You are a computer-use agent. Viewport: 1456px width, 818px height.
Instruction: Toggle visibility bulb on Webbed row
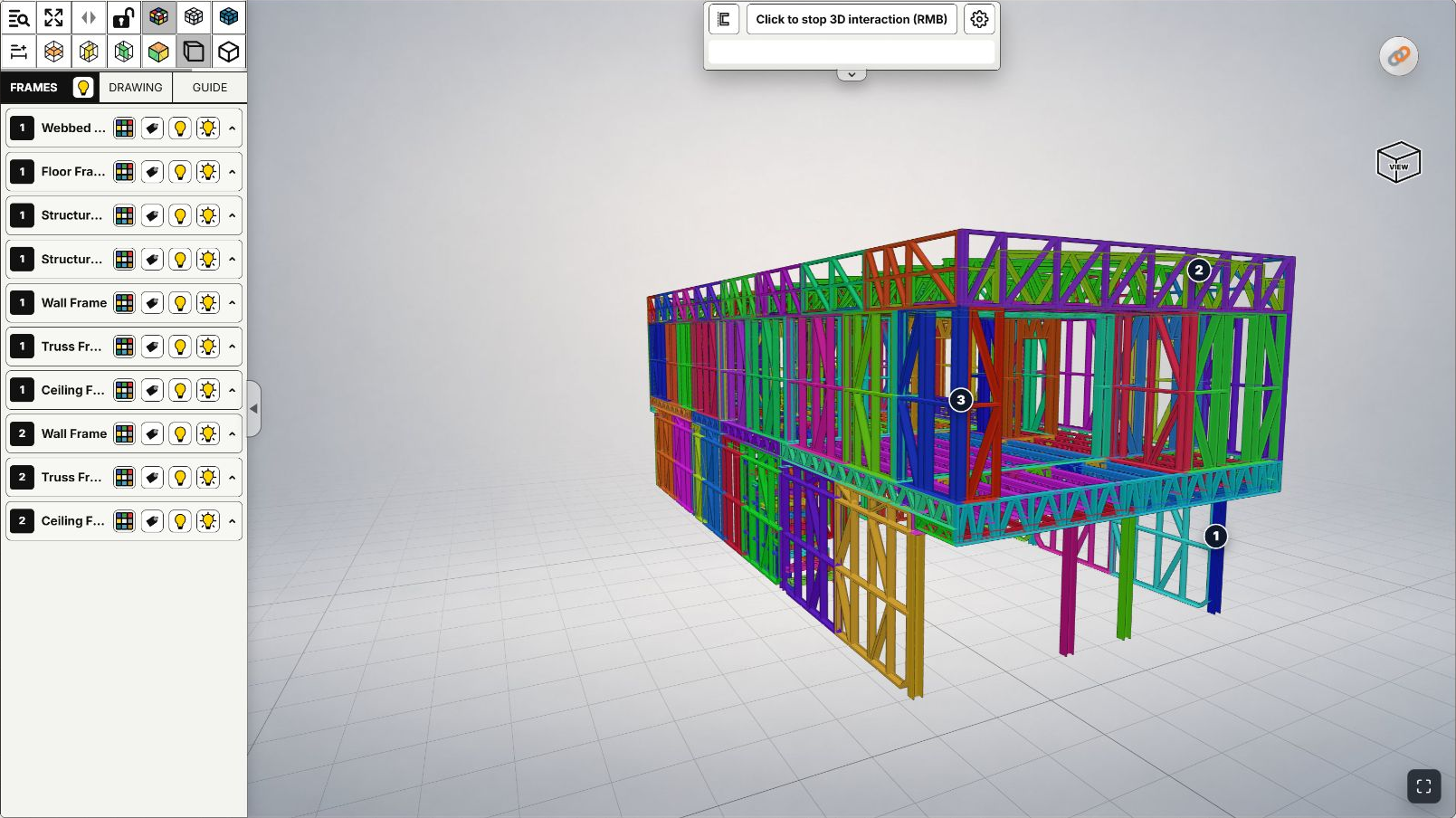click(x=180, y=128)
